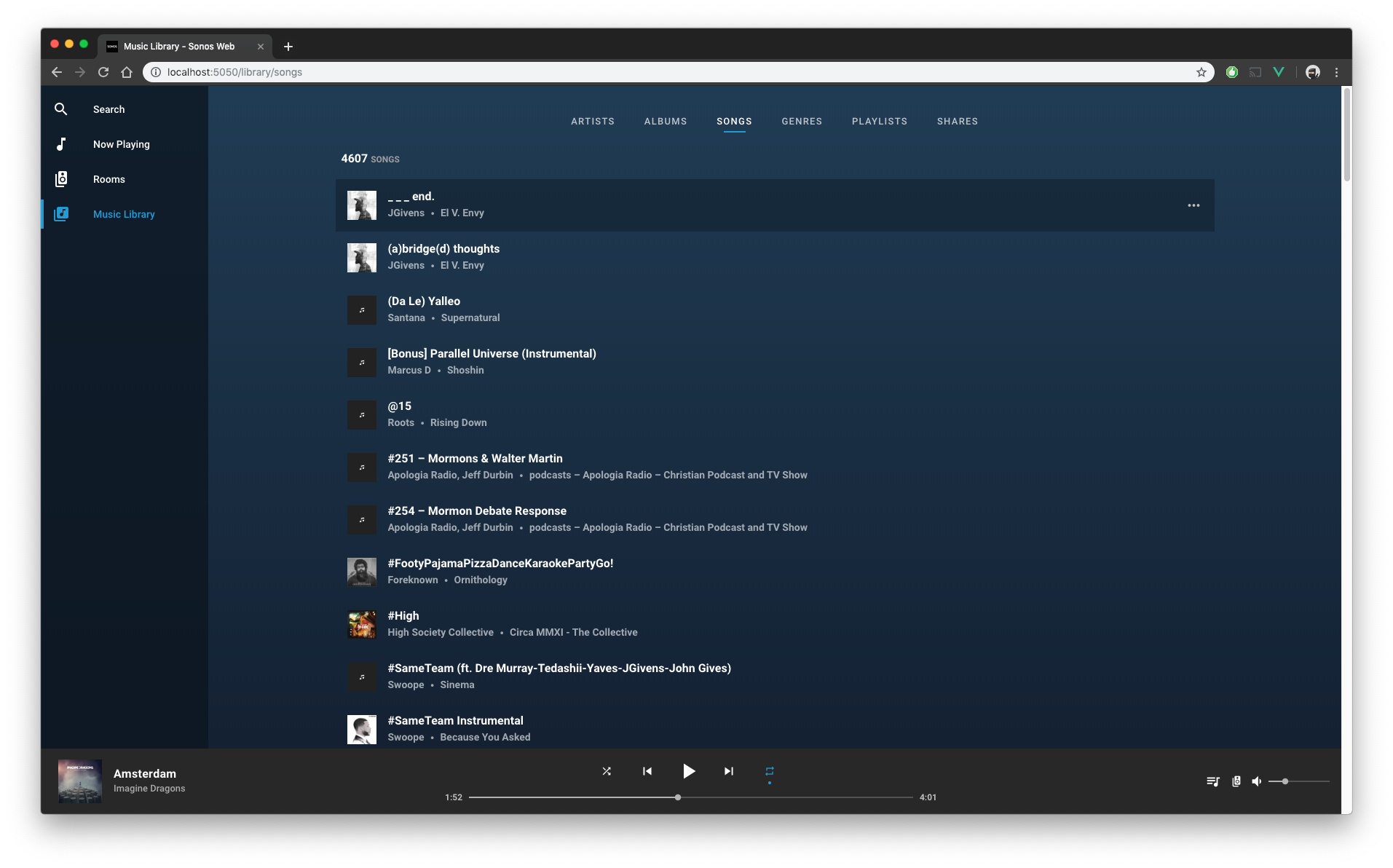Image resolution: width=1393 pixels, height=868 pixels.
Task: Click the Amsterdam album cover thumbnail
Action: (x=80, y=781)
